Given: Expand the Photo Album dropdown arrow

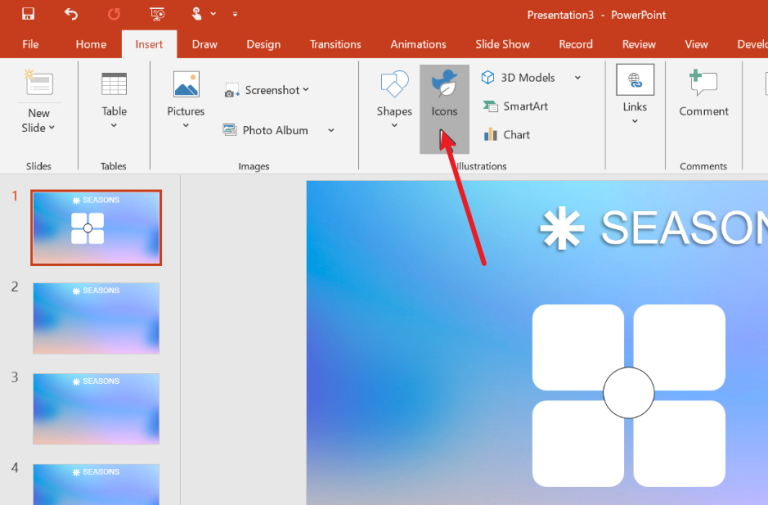Looking at the screenshot, I should (x=331, y=130).
